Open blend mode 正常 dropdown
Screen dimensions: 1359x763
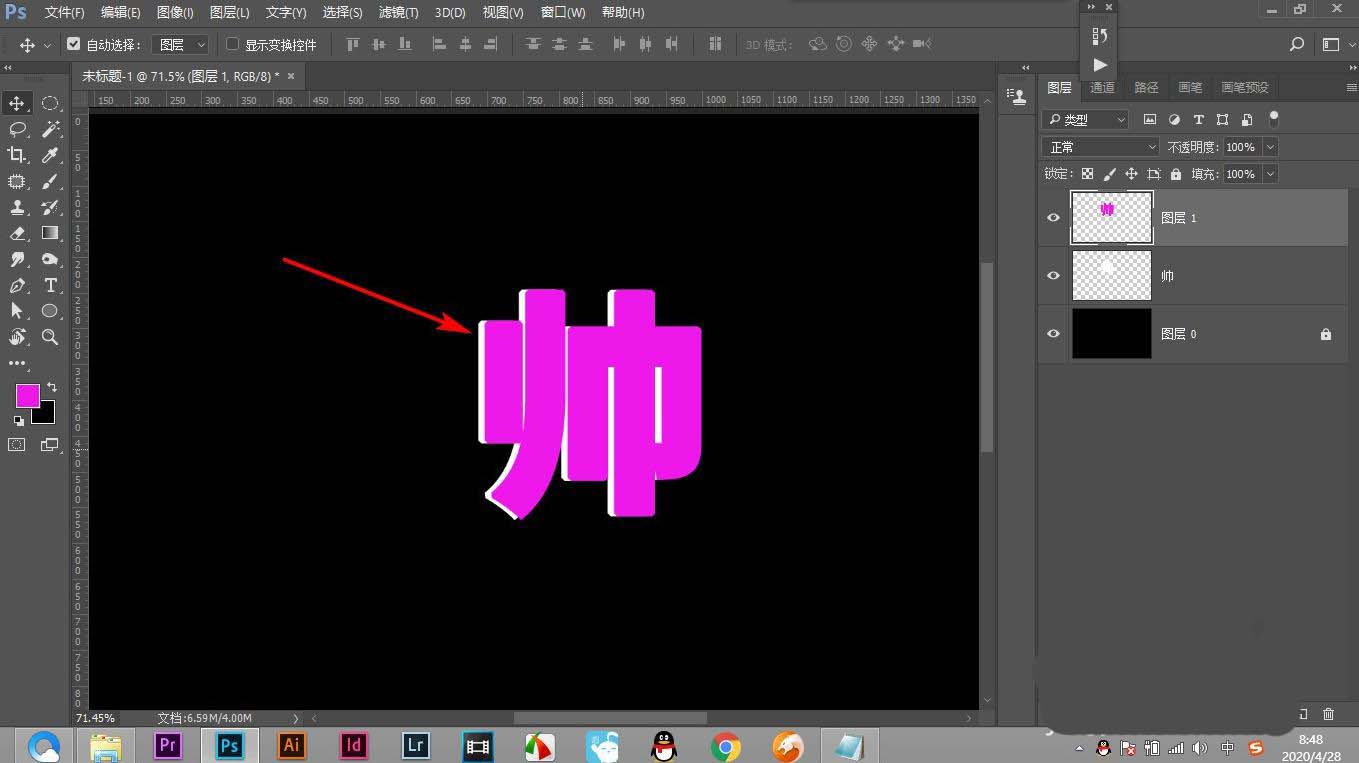[1101, 147]
